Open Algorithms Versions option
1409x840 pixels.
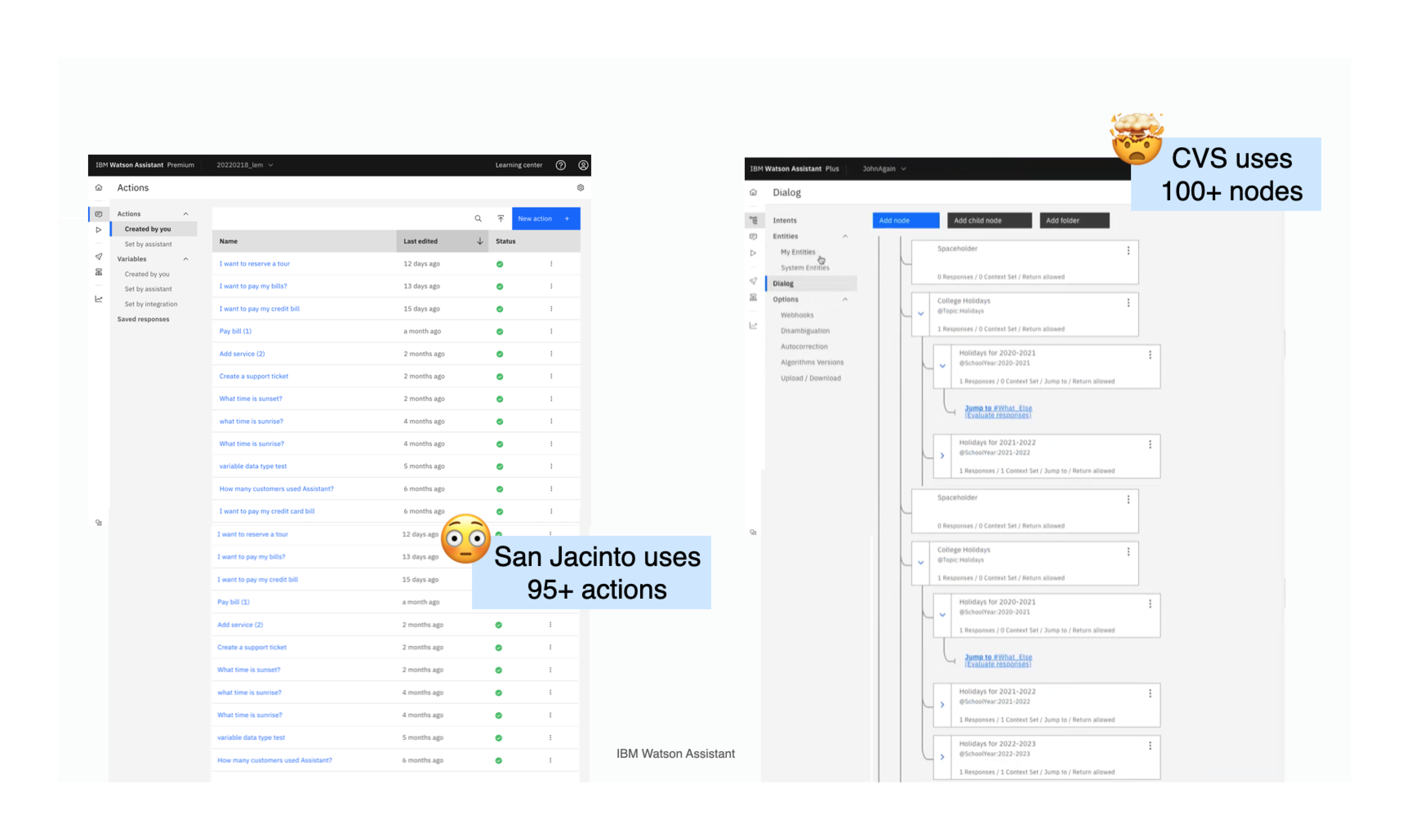point(812,362)
